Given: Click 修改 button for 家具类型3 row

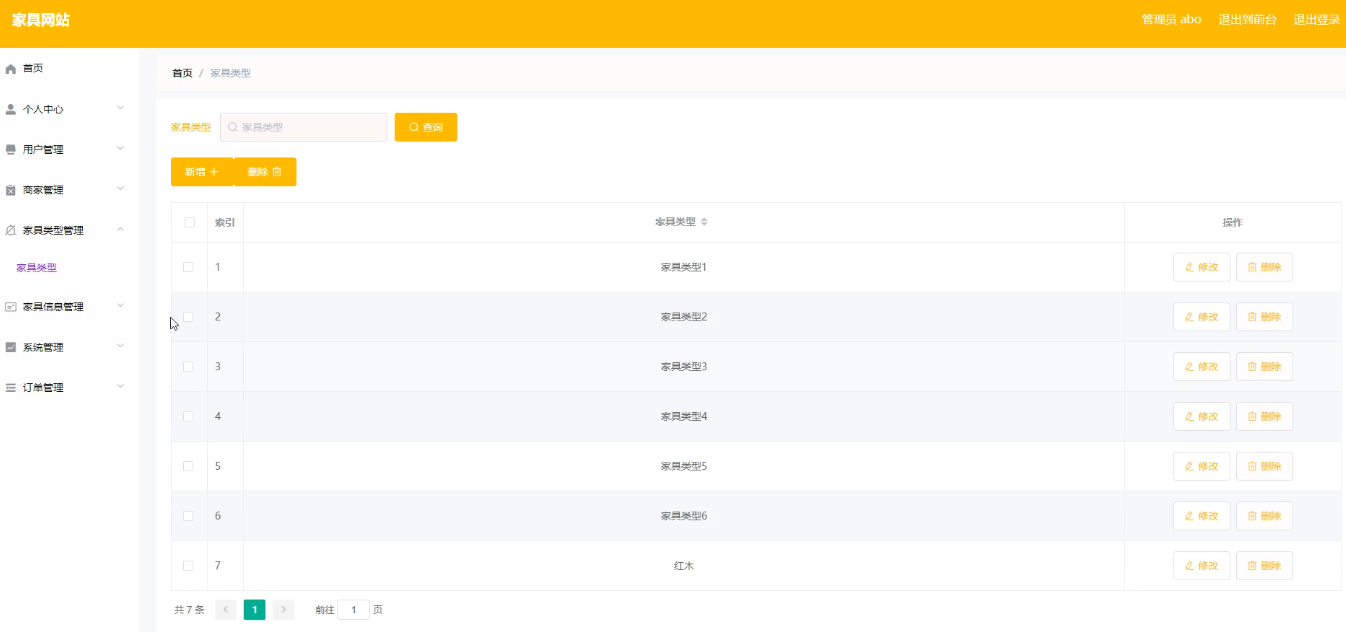Looking at the screenshot, I should click(x=1201, y=367).
